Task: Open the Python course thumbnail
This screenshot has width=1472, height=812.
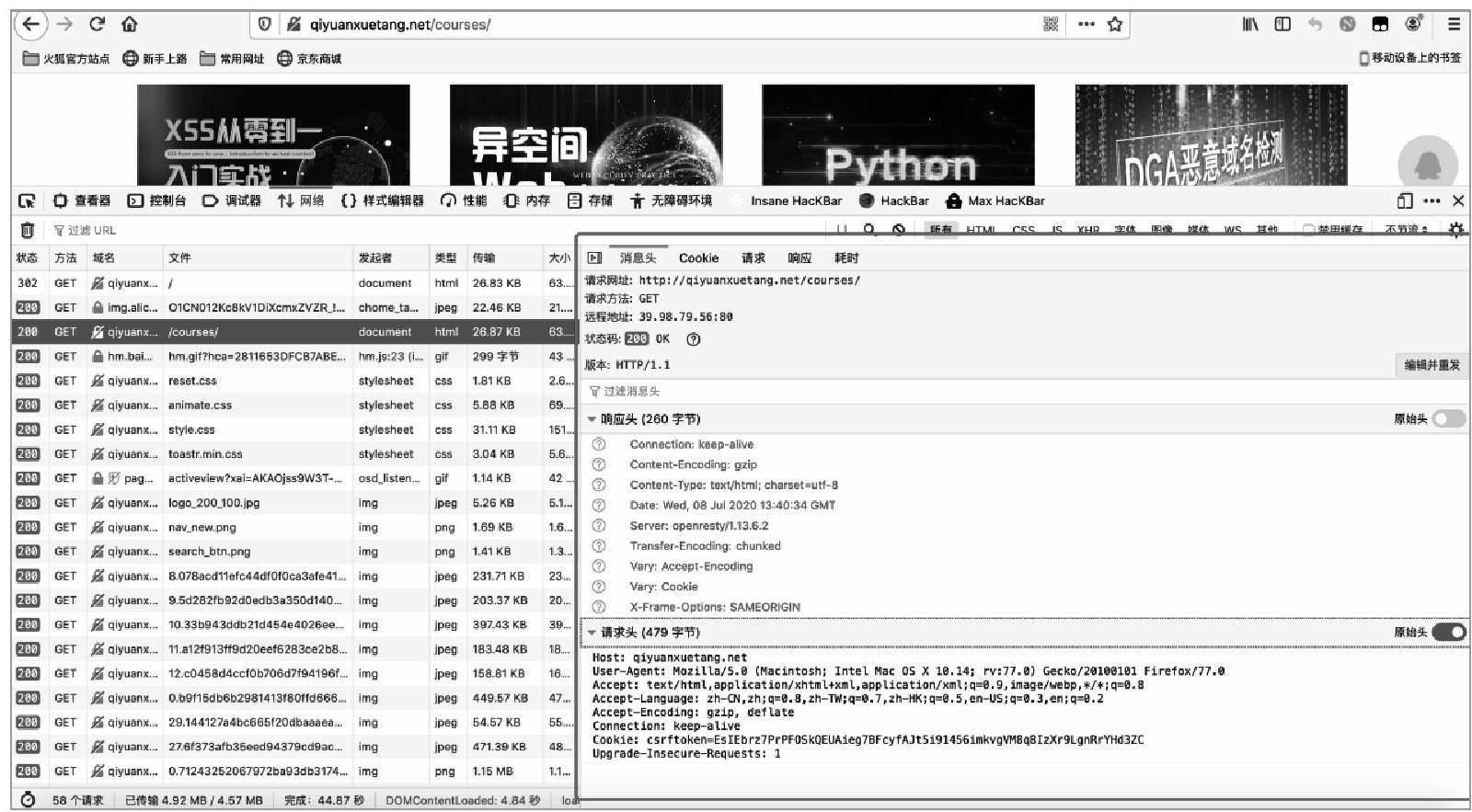Action: pyautogui.click(x=898, y=135)
